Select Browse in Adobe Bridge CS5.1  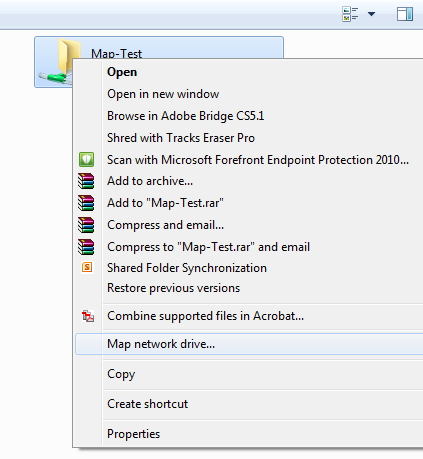coord(185,116)
